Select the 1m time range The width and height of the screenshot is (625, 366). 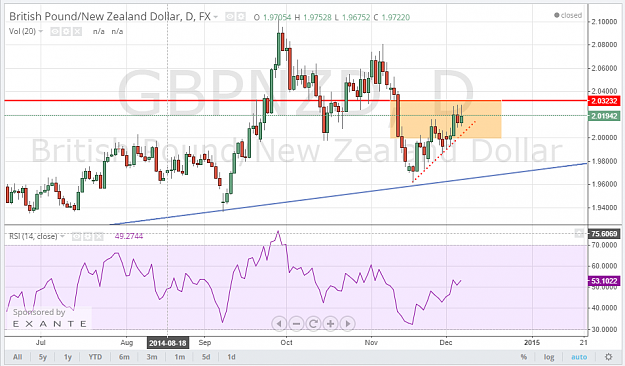179,357
